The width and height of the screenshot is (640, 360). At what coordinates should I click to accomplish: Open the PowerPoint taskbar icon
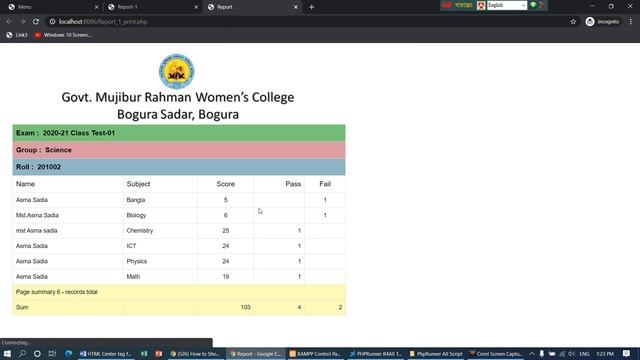(159, 353)
